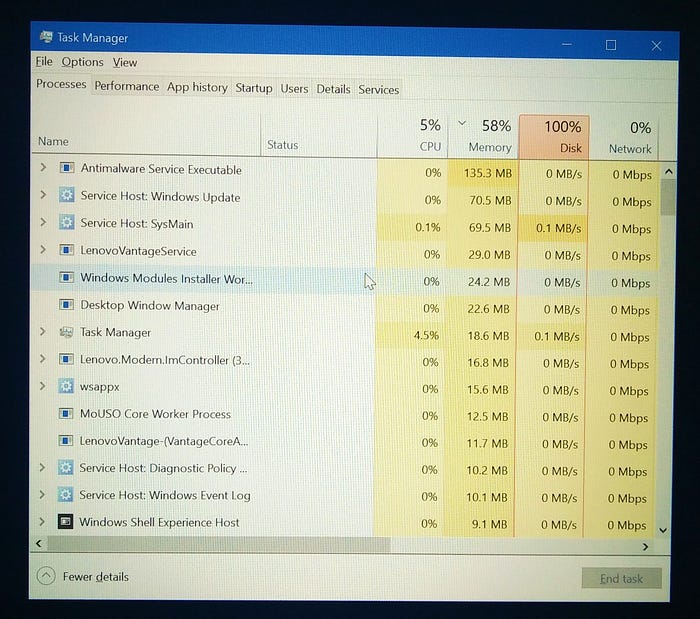
Task: Click the Windows Shell Experience Host icon
Action: coord(65,521)
